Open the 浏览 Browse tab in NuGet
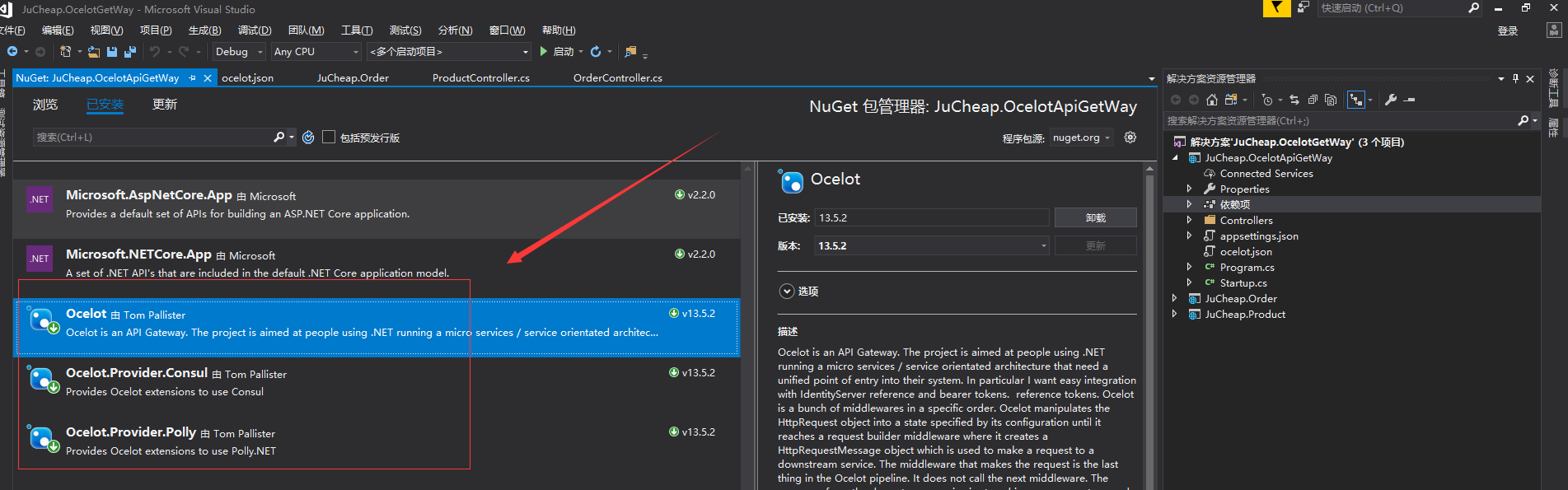Screen dimensions: 1568x490 click(x=45, y=105)
